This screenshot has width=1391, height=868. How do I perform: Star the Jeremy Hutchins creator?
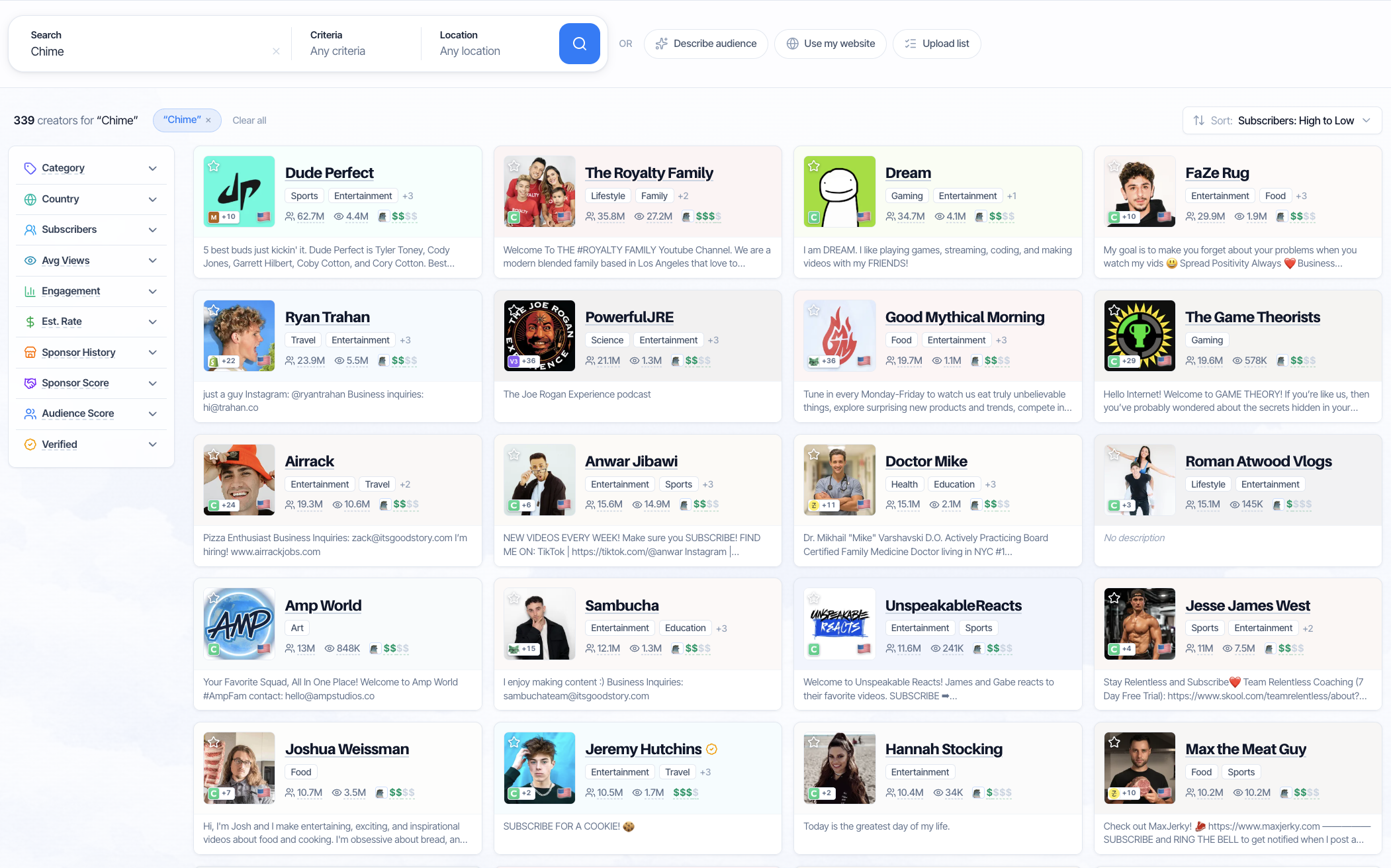tap(514, 742)
